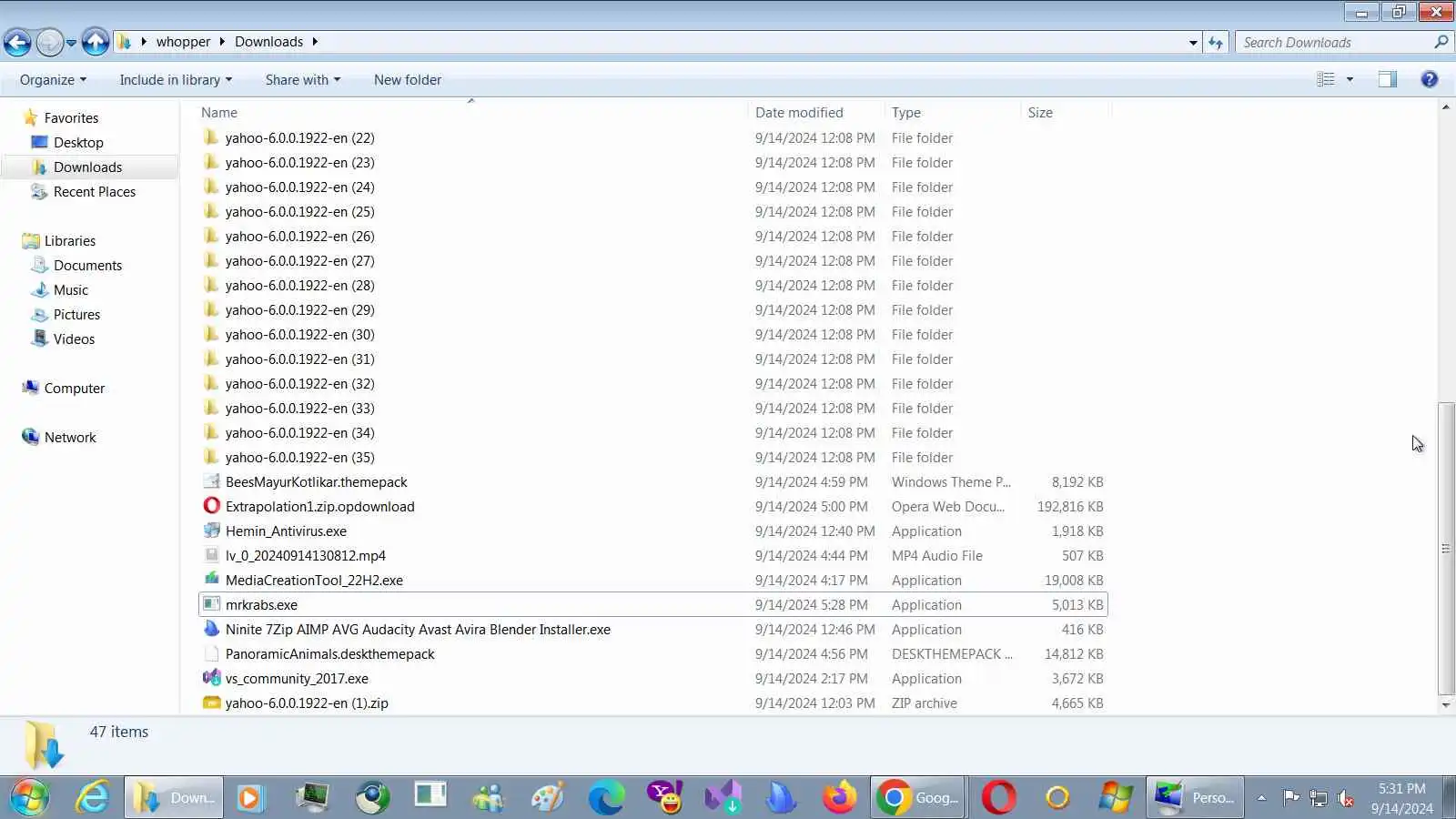
Task: Open the Music library
Action: coord(71,289)
